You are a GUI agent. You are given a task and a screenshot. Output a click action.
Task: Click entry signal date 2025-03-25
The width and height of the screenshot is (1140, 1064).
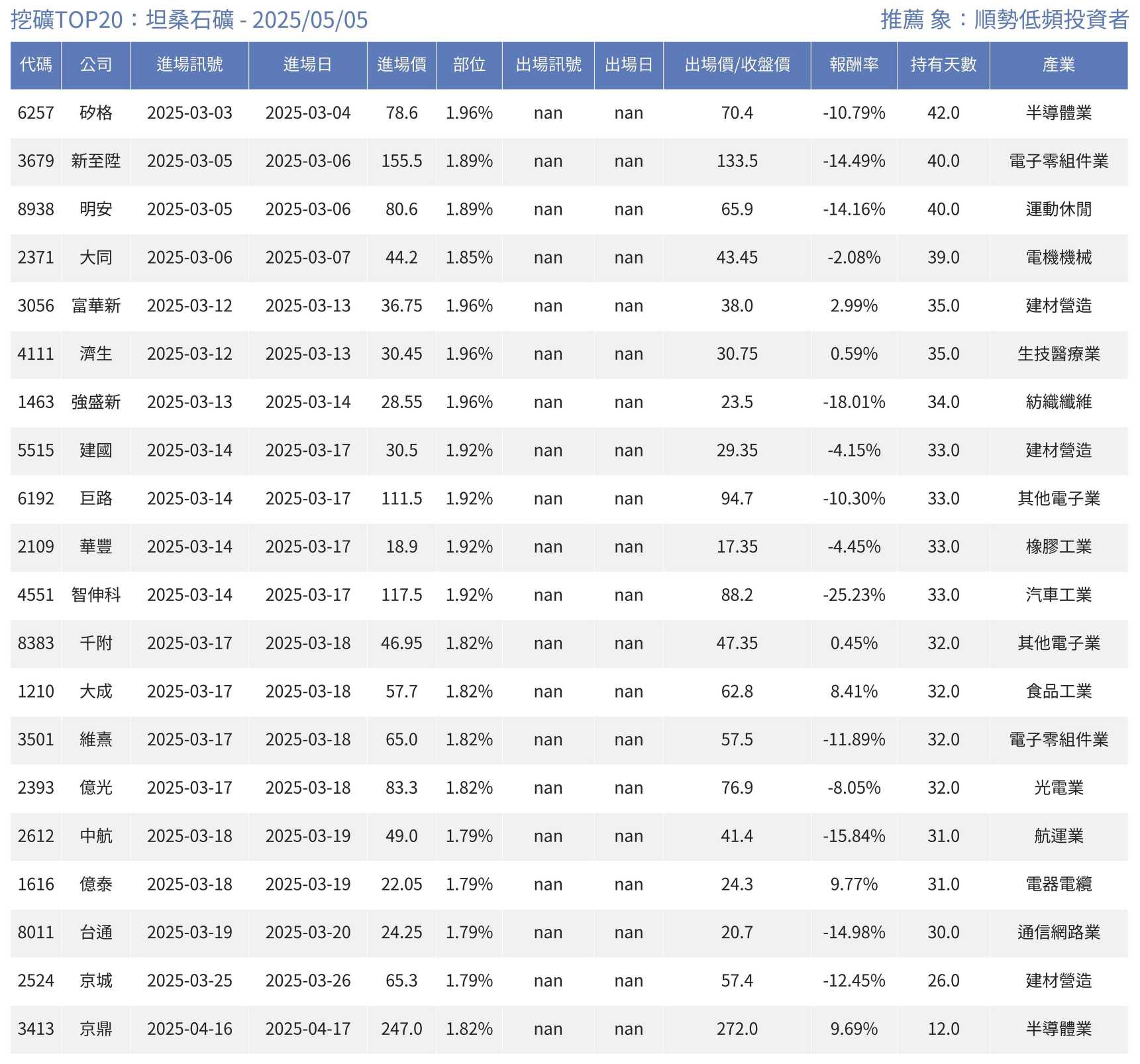click(x=189, y=982)
